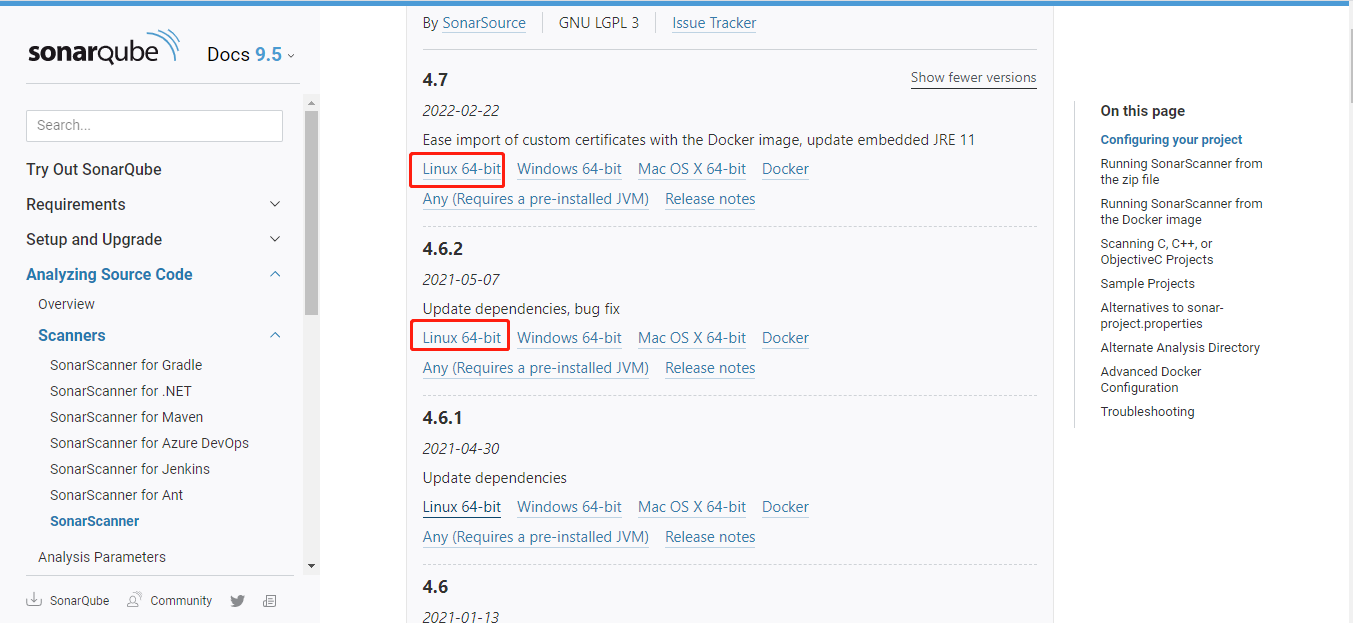Jump to Configuring your project
The image size is (1353, 623).
[x=1171, y=140]
